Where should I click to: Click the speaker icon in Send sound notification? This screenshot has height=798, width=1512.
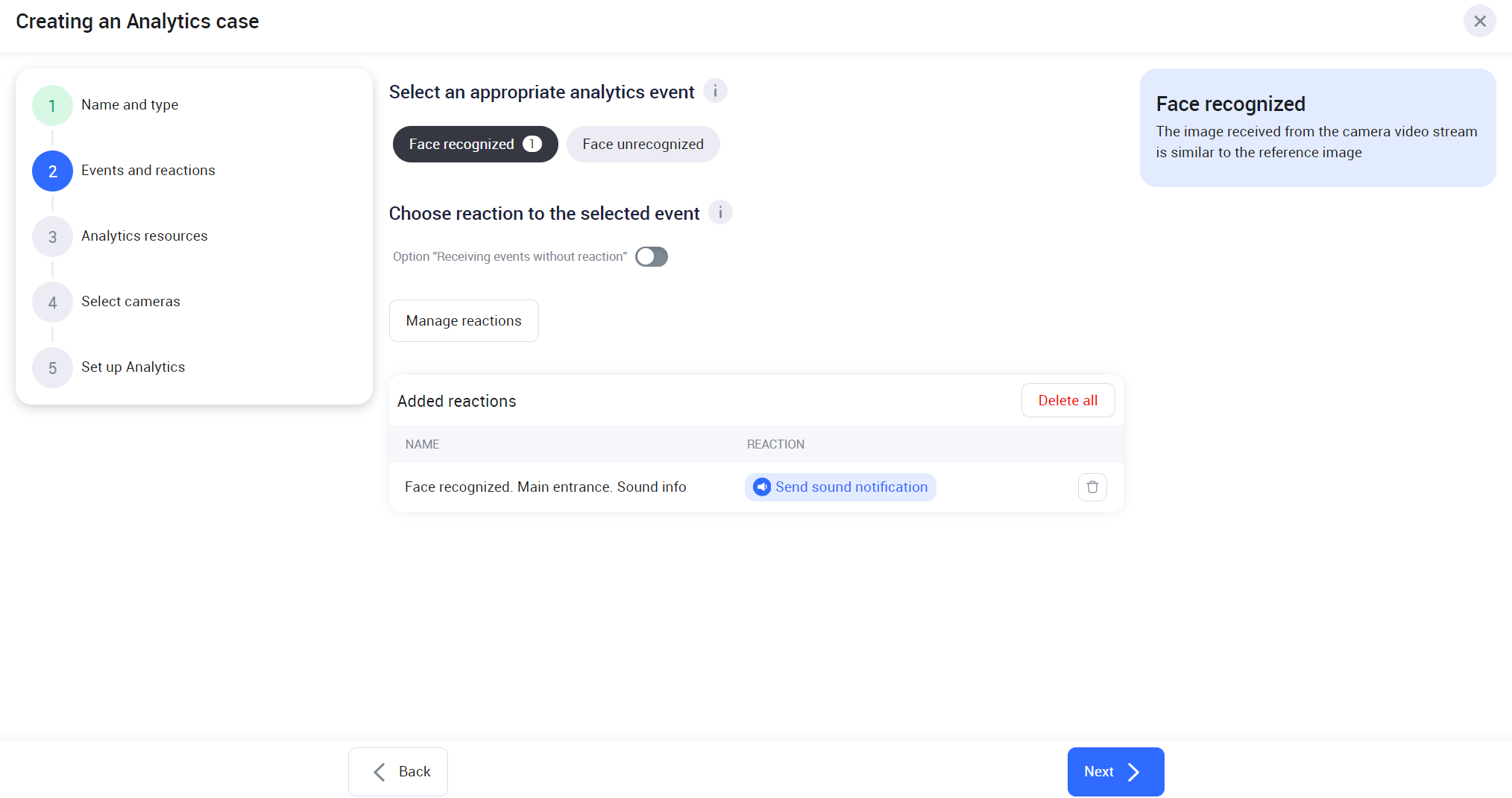(x=762, y=487)
